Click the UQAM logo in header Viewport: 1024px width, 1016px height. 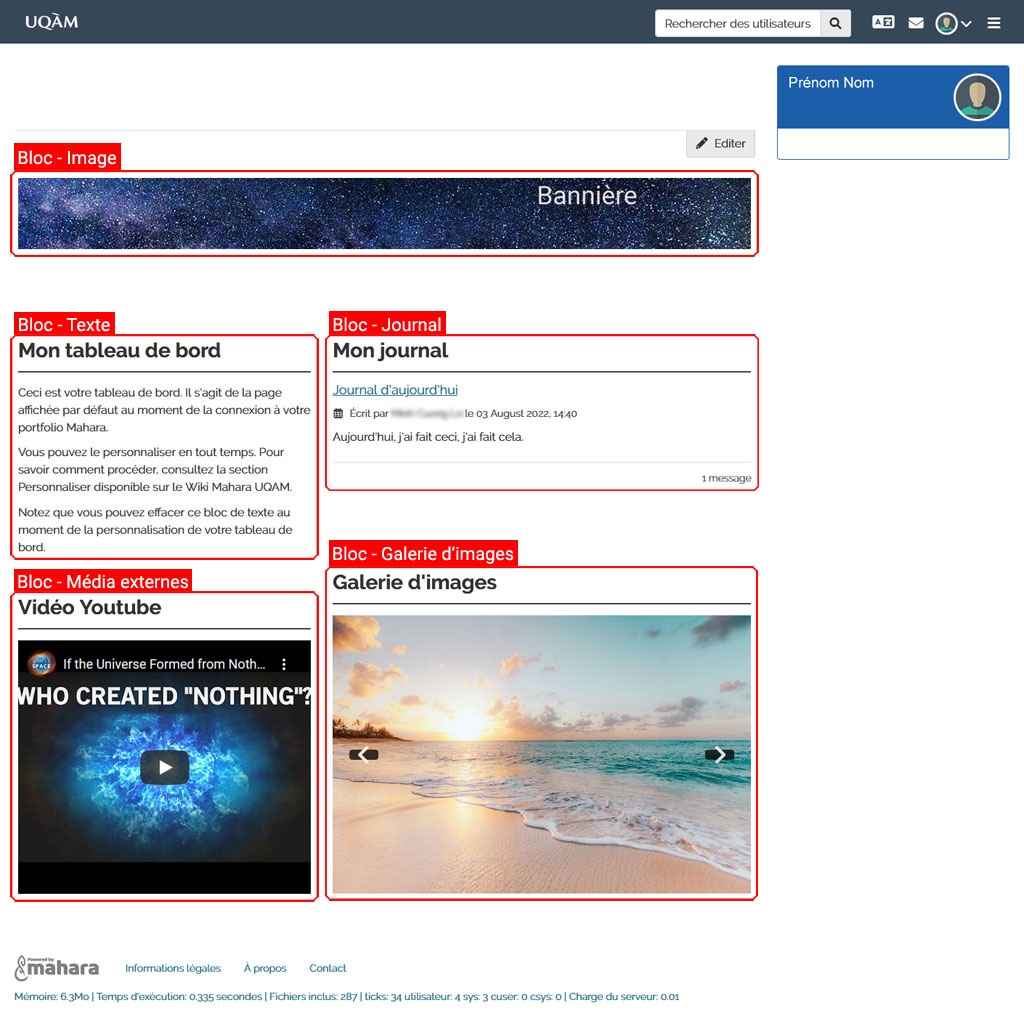tap(52, 22)
